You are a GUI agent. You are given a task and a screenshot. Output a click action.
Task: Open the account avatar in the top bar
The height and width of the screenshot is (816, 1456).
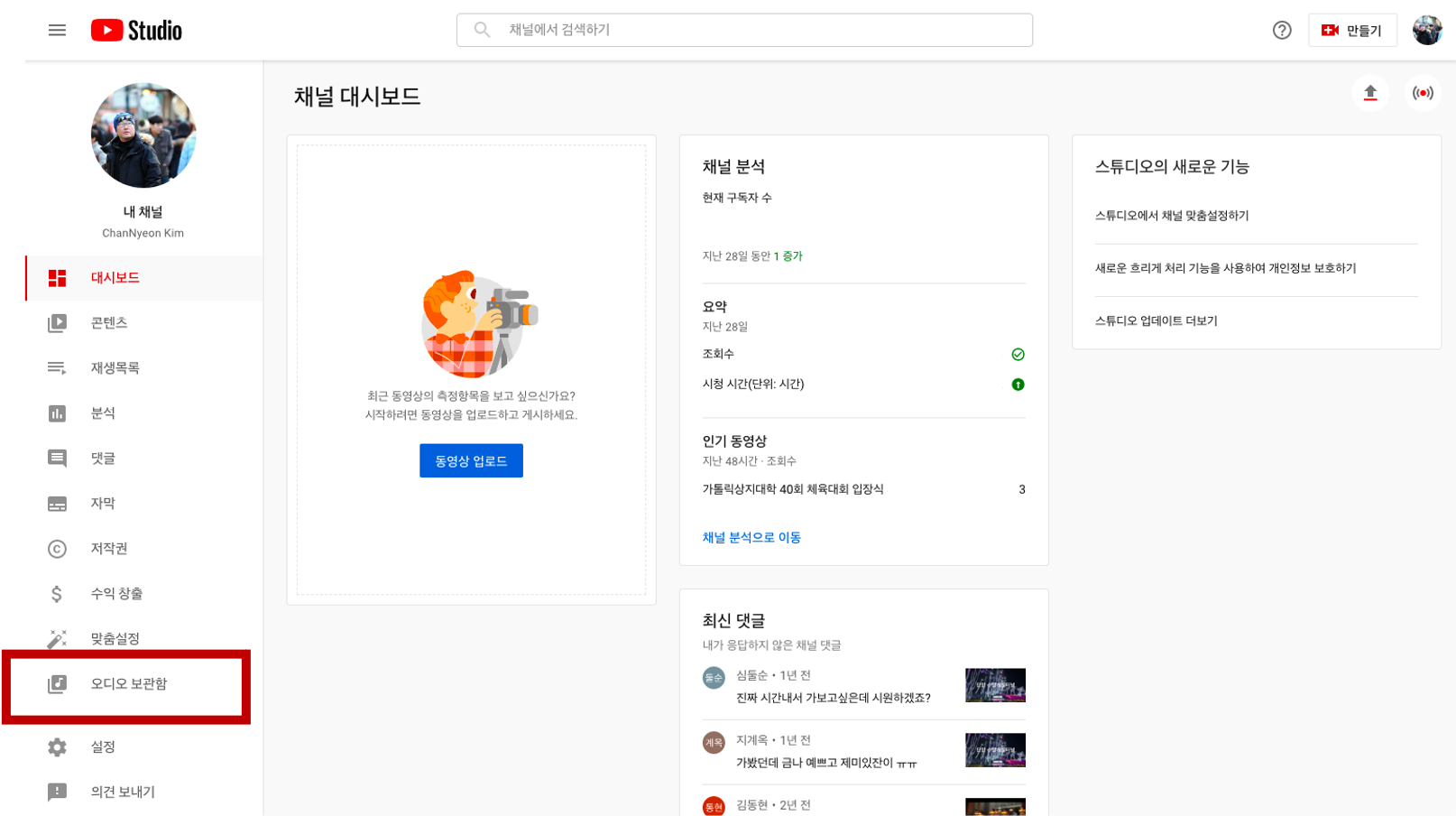click(1427, 31)
